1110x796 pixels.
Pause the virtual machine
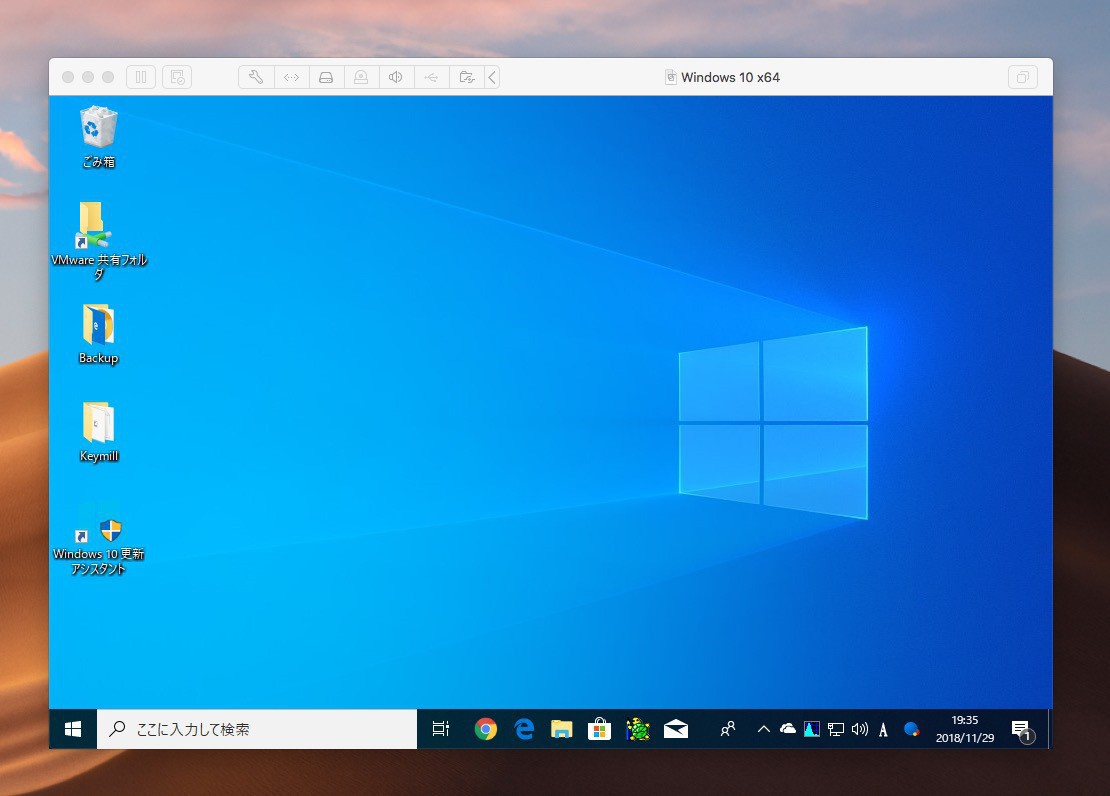point(141,77)
